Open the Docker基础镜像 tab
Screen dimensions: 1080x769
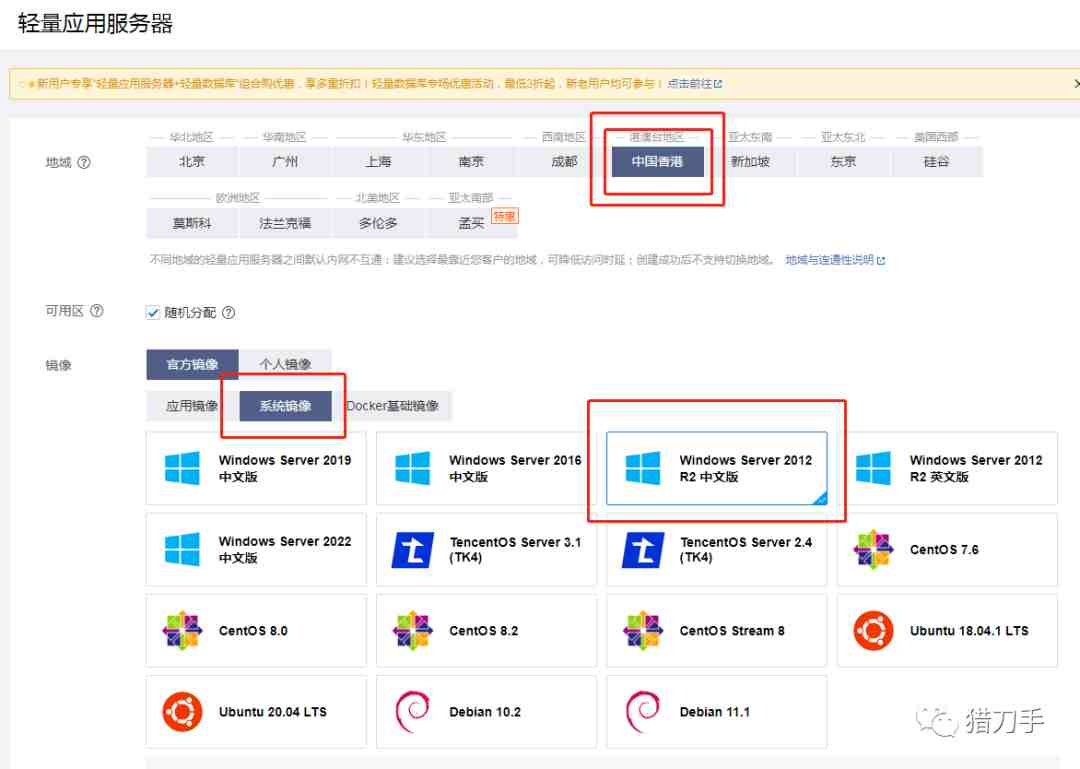[392, 406]
